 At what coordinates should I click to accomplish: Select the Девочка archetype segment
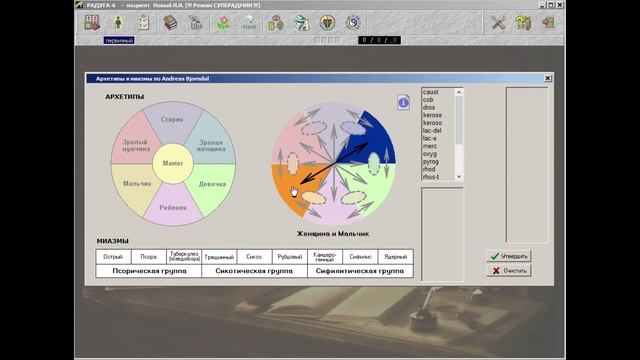[x=212, y=184]
